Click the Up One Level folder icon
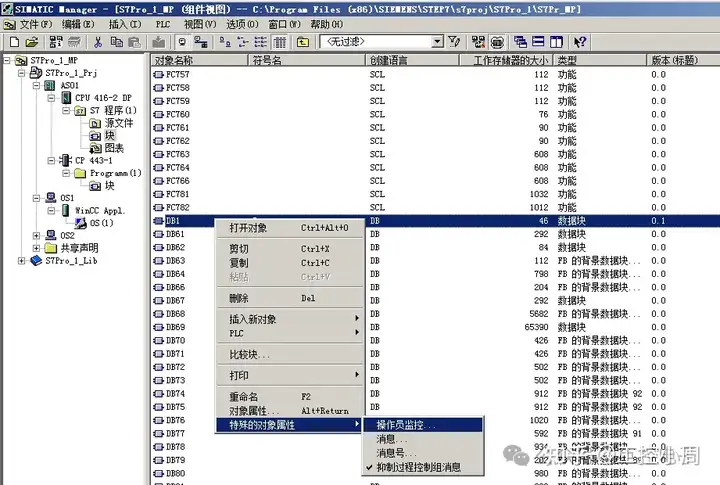 (303, 42)
